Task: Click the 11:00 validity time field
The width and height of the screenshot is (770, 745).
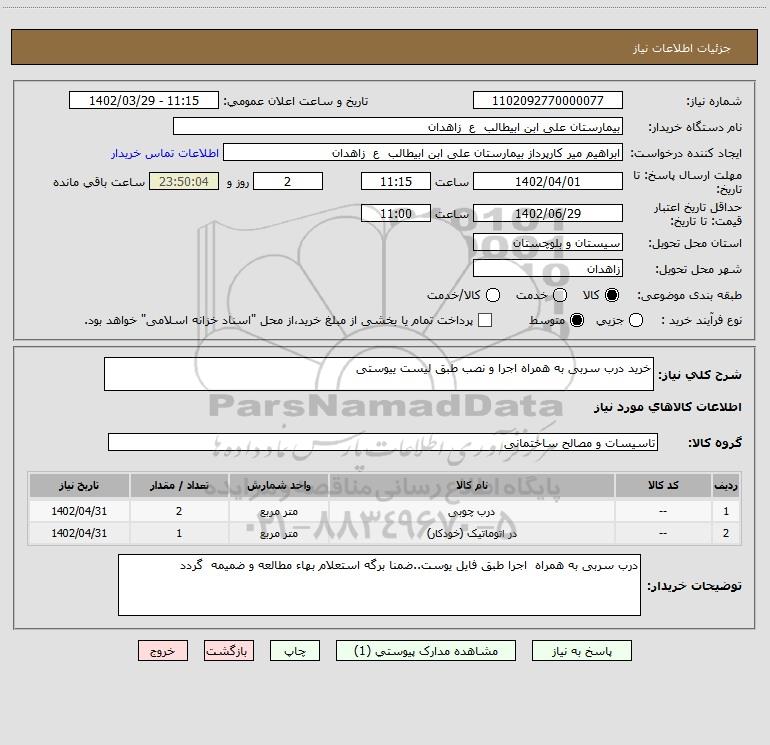Action: pyautogui.click(x=396, y=213)
